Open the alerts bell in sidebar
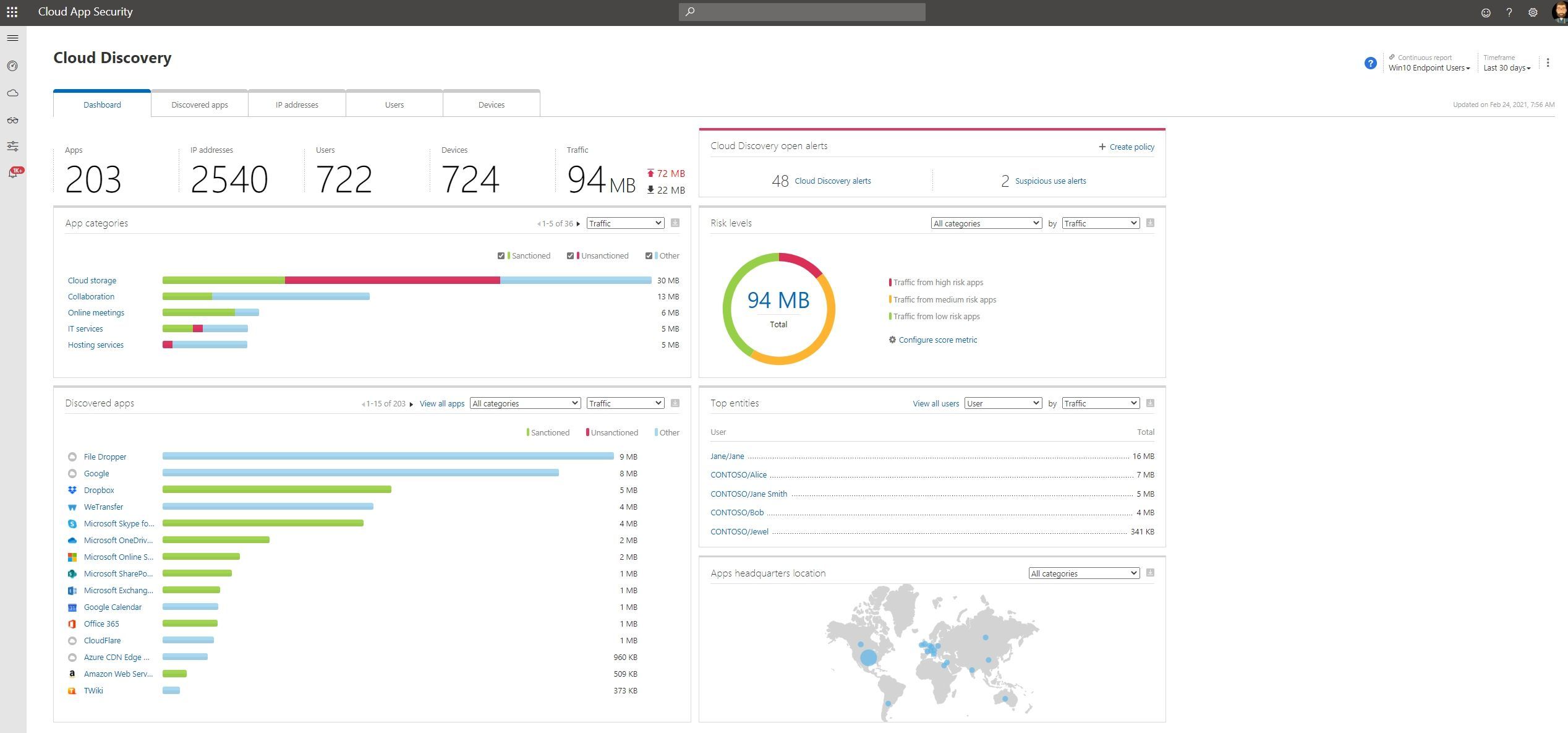Viewport: 1568px width, 733px height. coord(12,173)
